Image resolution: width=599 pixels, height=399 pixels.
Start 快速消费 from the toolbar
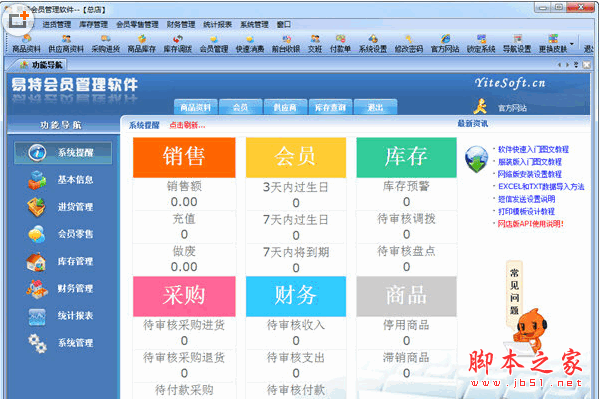coord(250,44)
